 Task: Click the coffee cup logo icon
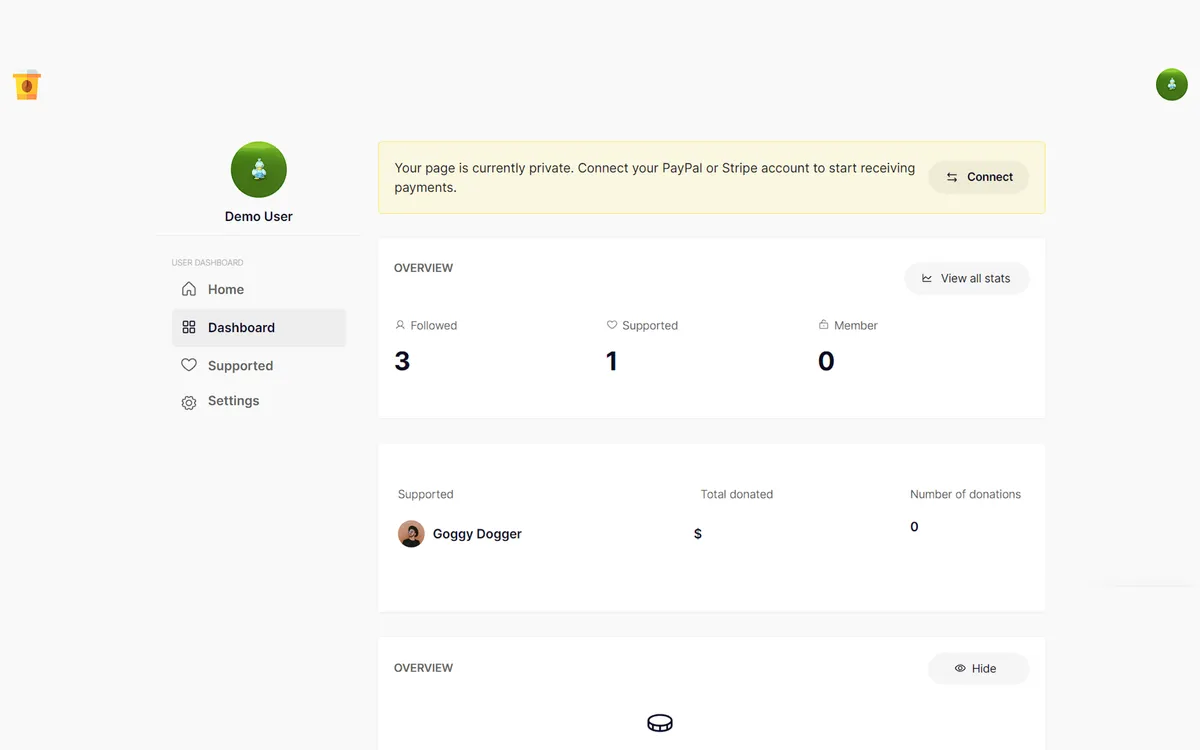click(27, 85)
